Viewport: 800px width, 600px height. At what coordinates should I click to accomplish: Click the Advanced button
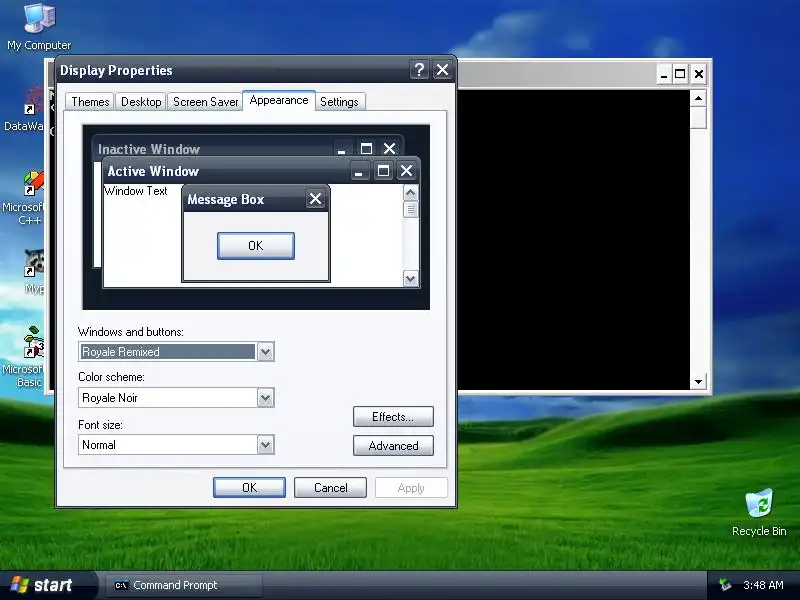tap(393, 445)
